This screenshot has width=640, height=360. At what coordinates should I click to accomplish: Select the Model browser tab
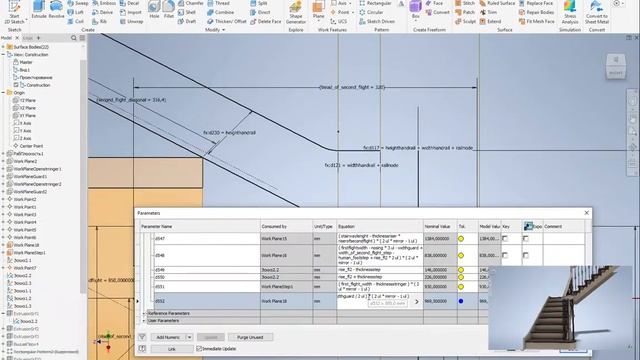pos(6,38)
